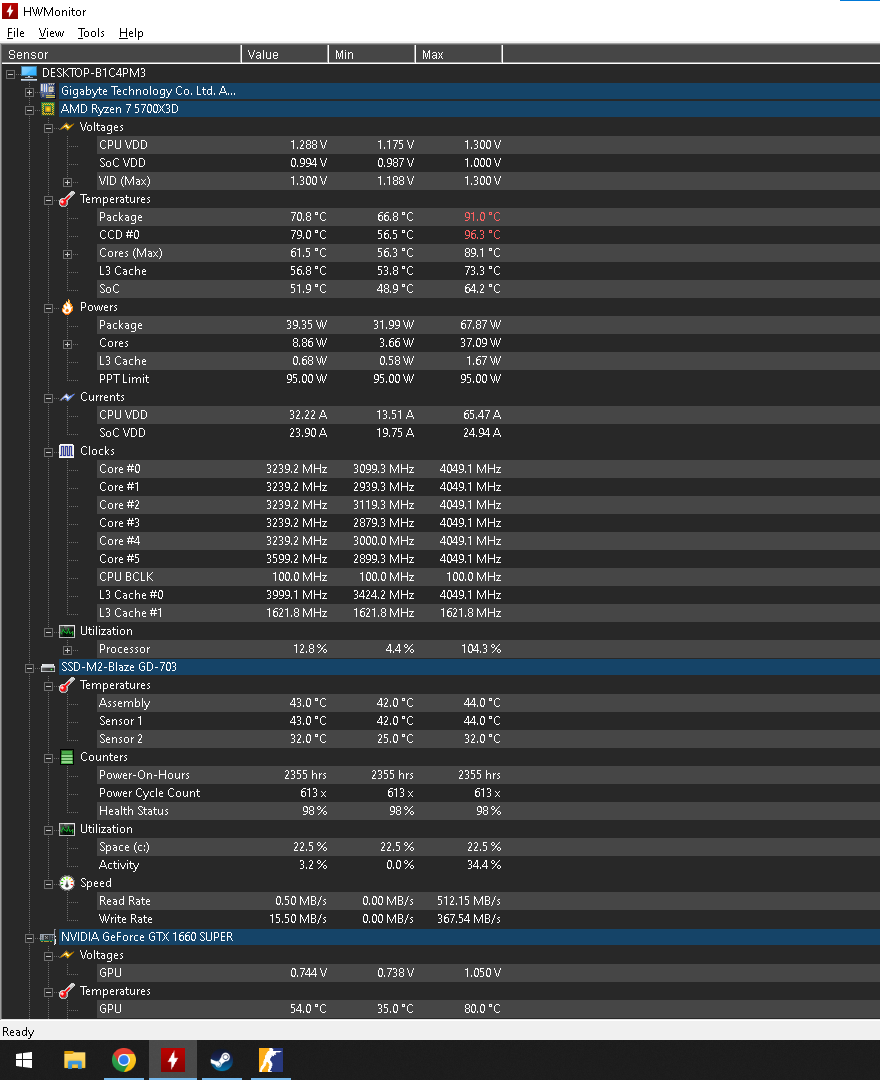Image resolution: width=880 pixels, height=1080 pixels.
Task: Open the View menu
Action: 51,33
